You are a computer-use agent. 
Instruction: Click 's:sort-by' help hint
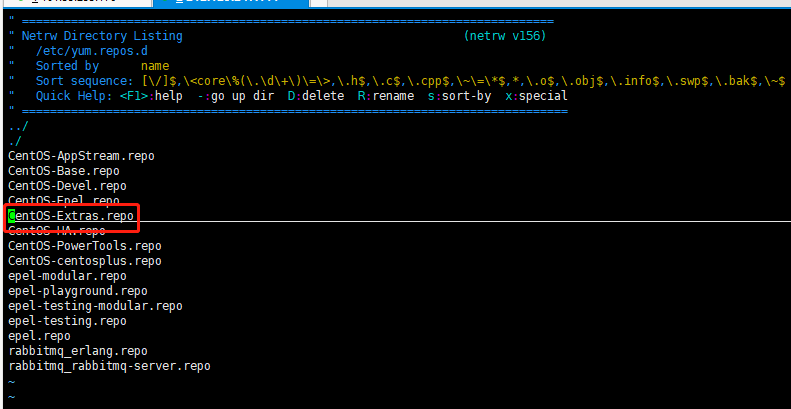point(459,96)
